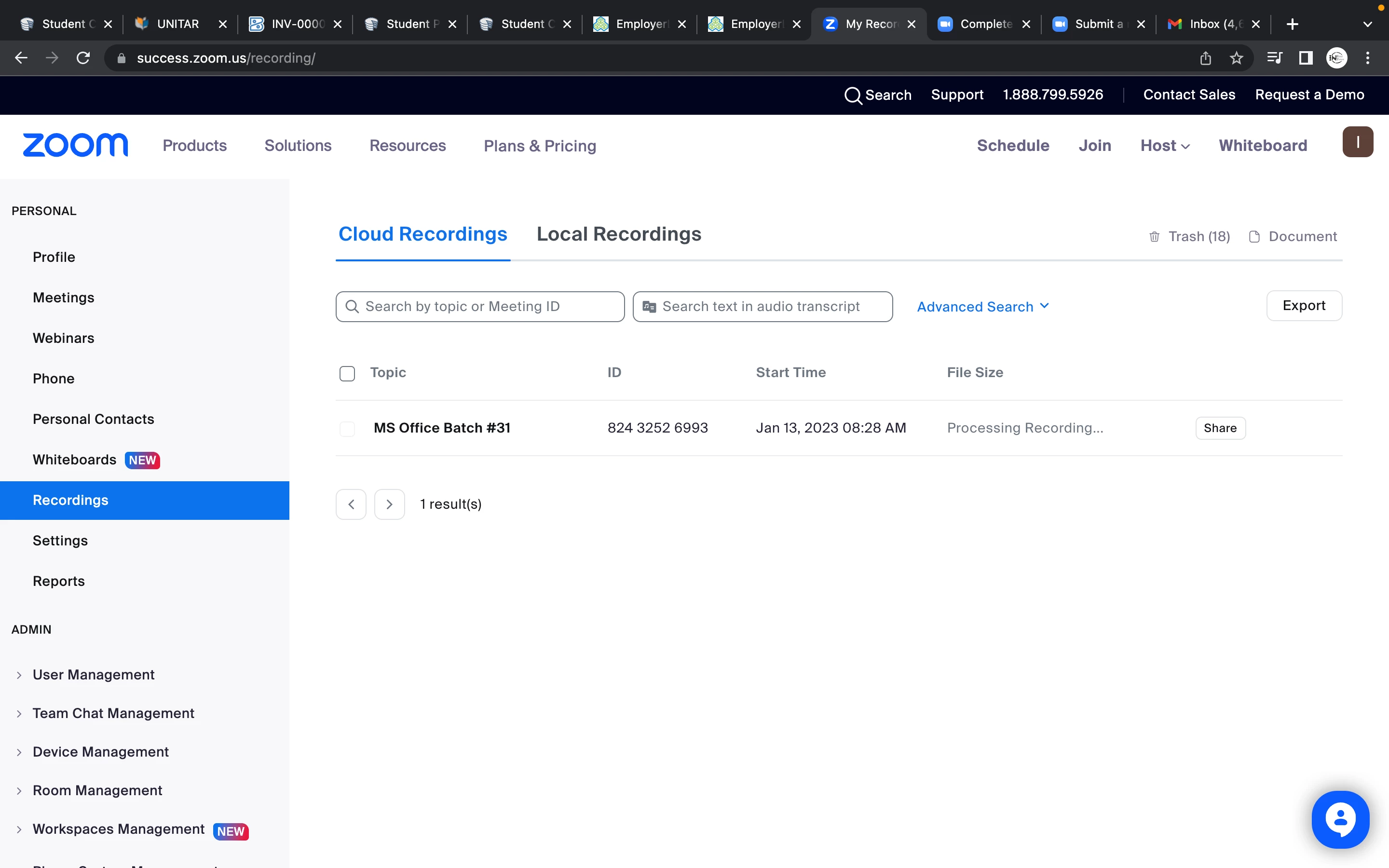
Task: Check the MS Office Batch #31 checkbox
Action: (347, 429)
